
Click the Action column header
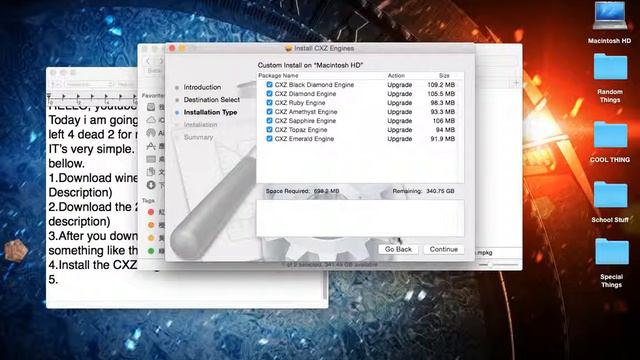pos(396,76)
